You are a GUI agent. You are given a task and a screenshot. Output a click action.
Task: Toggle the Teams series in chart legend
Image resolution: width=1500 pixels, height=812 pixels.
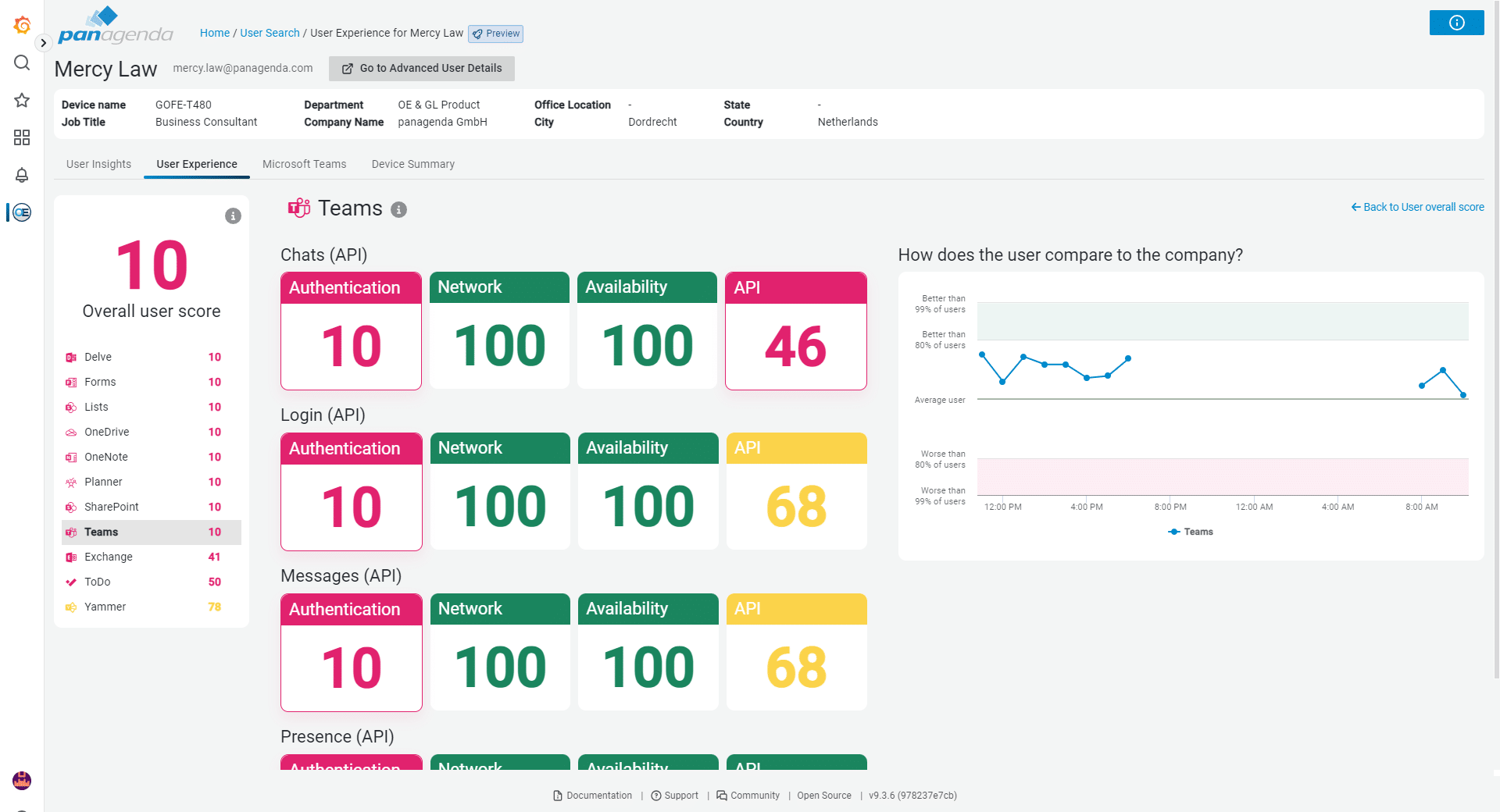tap(1191, 532)
